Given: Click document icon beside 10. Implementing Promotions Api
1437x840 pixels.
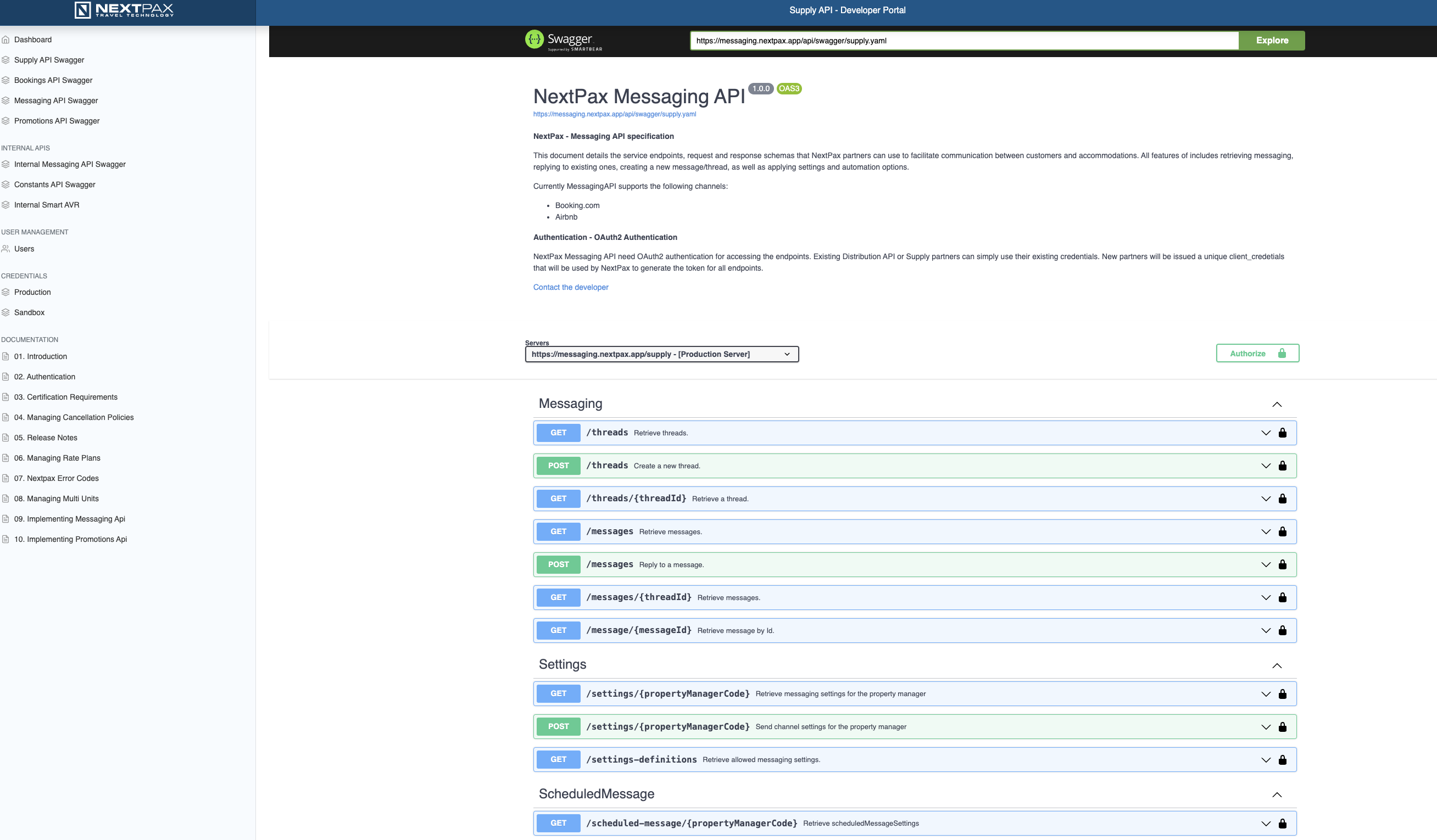Looking at the screenshot, I should click(x=5, y=539).
